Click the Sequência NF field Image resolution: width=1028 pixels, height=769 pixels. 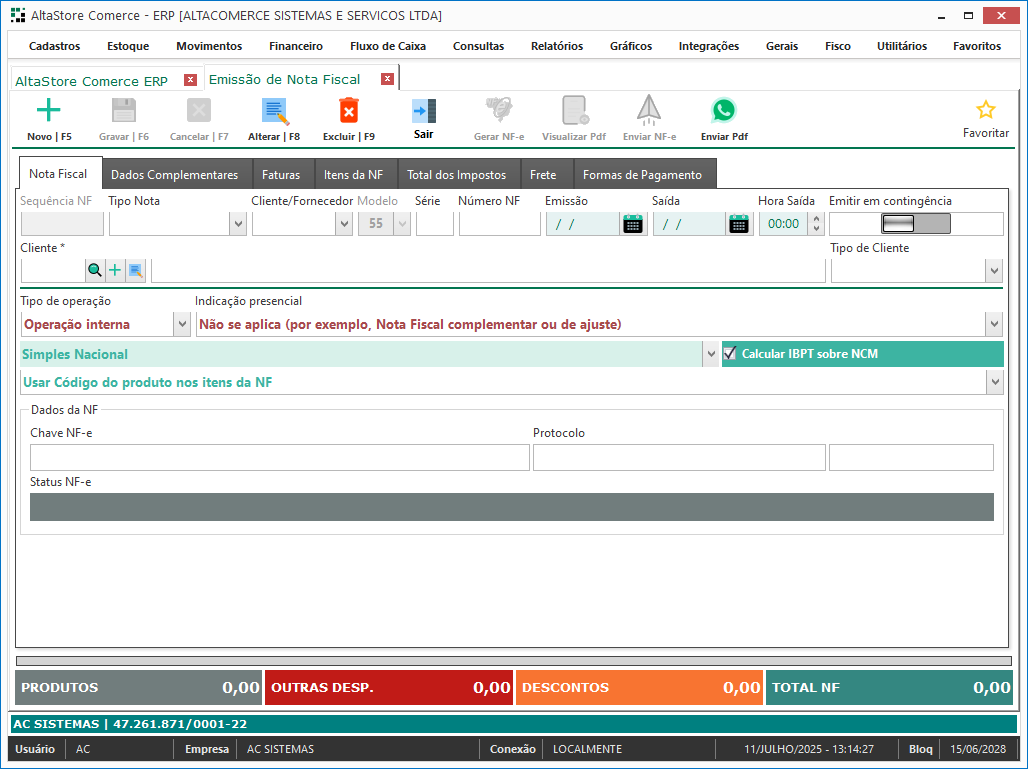[62, 224]
